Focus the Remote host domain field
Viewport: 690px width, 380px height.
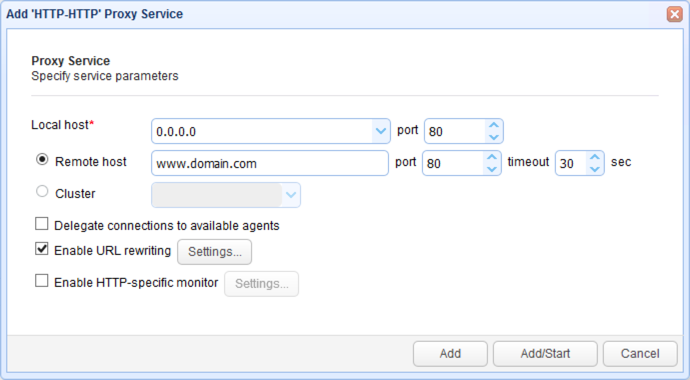tap(270, 163)
